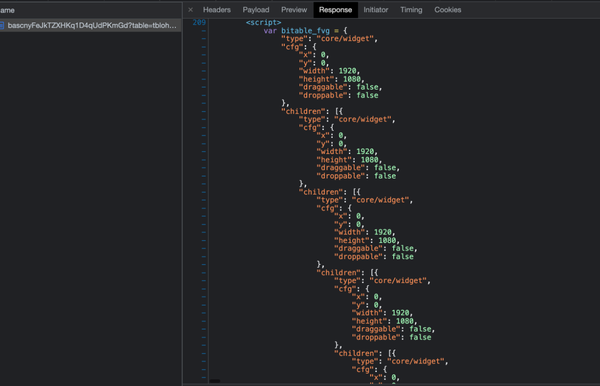Click the var keyword in the code
Screen dimensions: 600x386
tap(270, 31)
